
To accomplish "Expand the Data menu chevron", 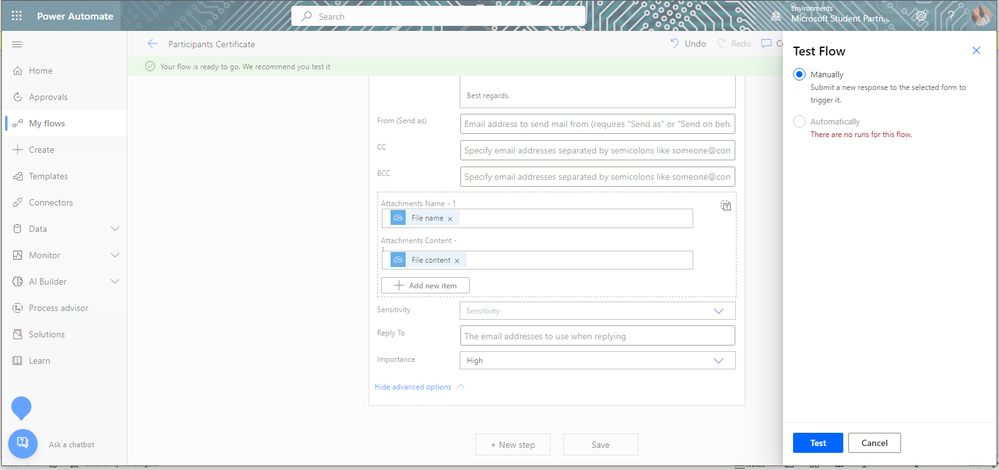I will click(115, 229).
